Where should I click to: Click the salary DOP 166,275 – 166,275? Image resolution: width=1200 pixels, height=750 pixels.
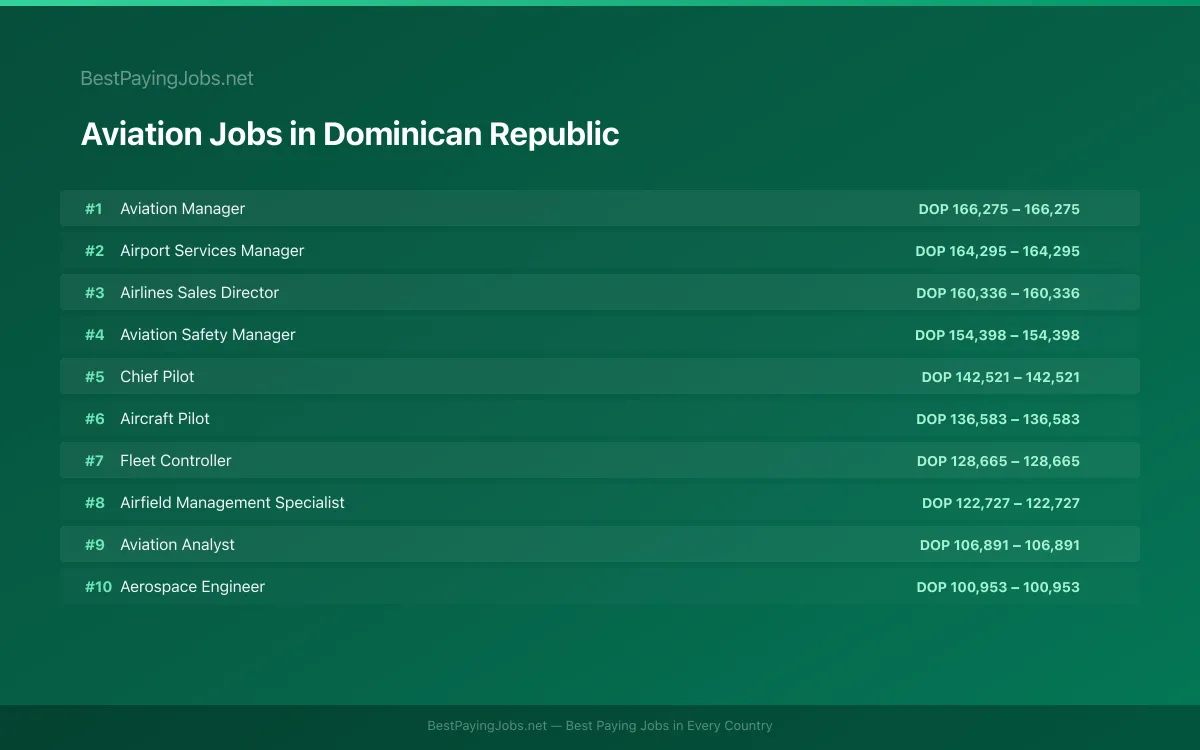[x=999, y=209]
